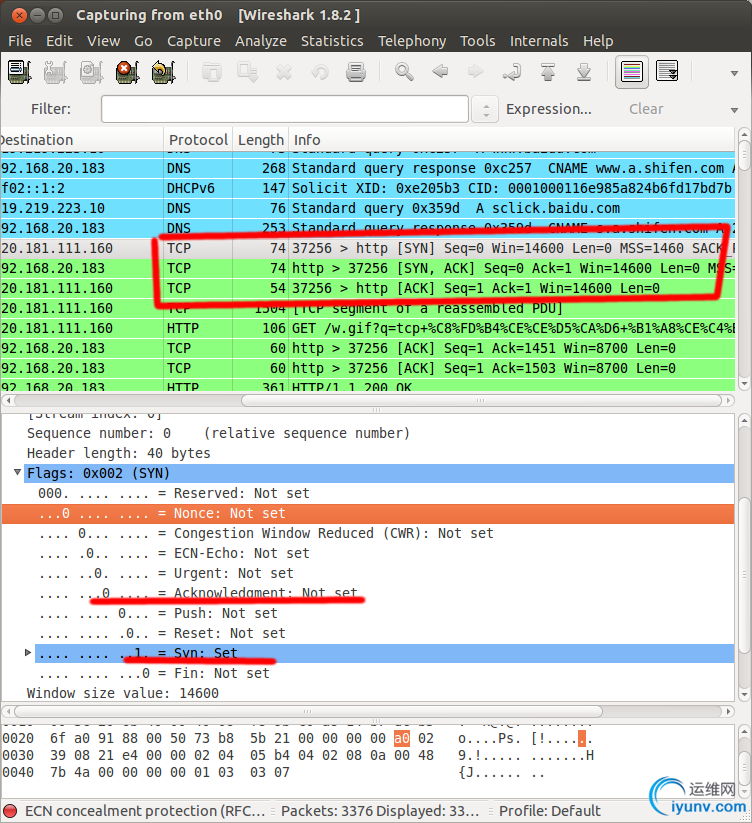Screen dimensions: 752x823
Task: Restart the running live capture
Action: coord(163,72)
